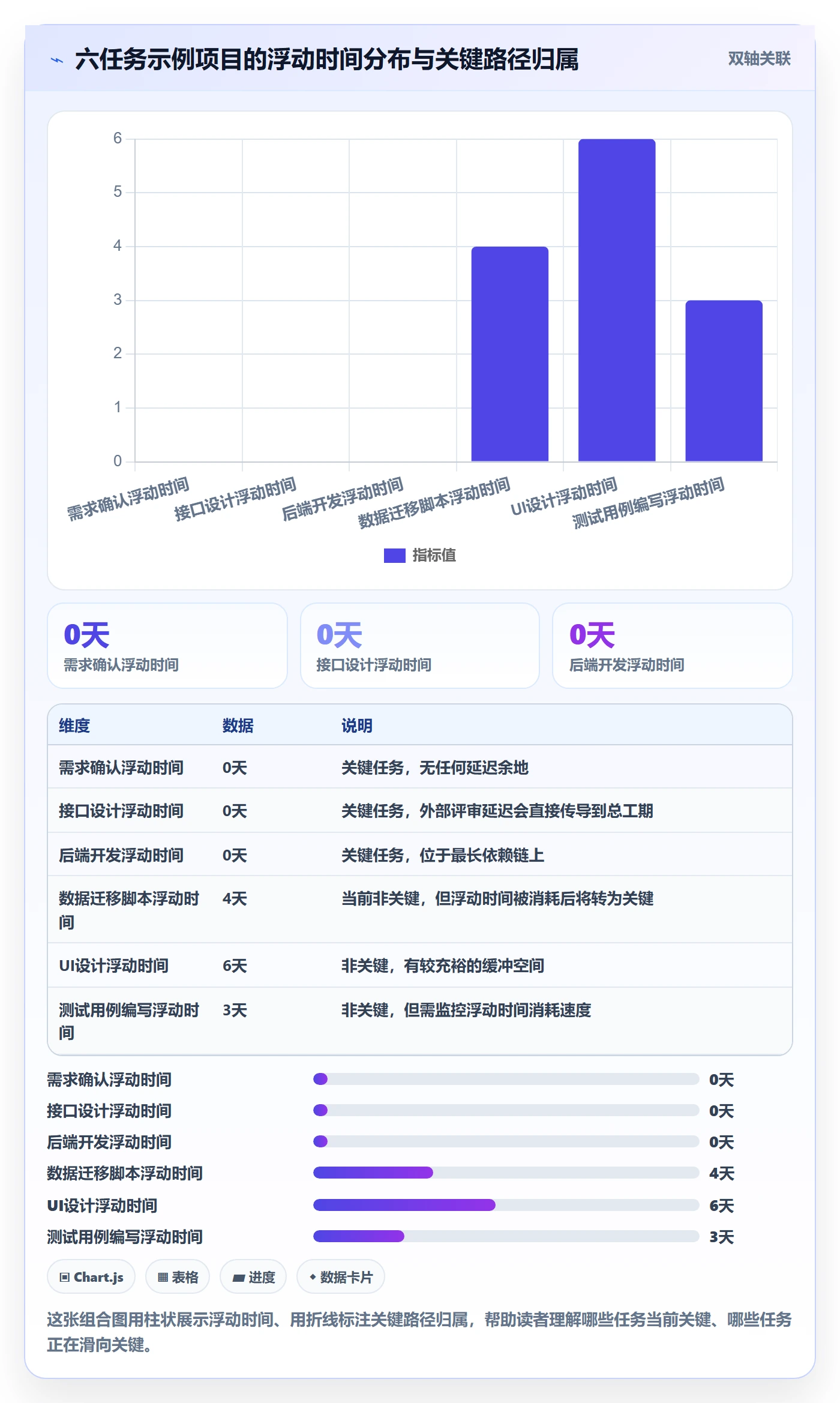This screenshot has height=1403, width=840.
Task: Click the 测试用例编写浮动时间 progress bar
Action: [x=506, y=1236]
